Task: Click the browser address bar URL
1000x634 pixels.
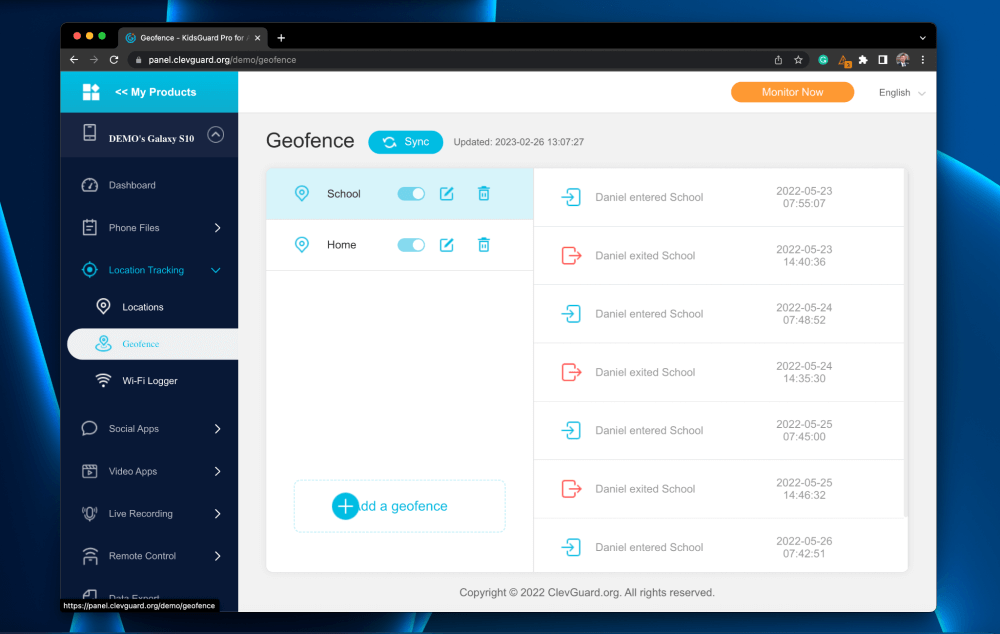Action: coord(222,60)
